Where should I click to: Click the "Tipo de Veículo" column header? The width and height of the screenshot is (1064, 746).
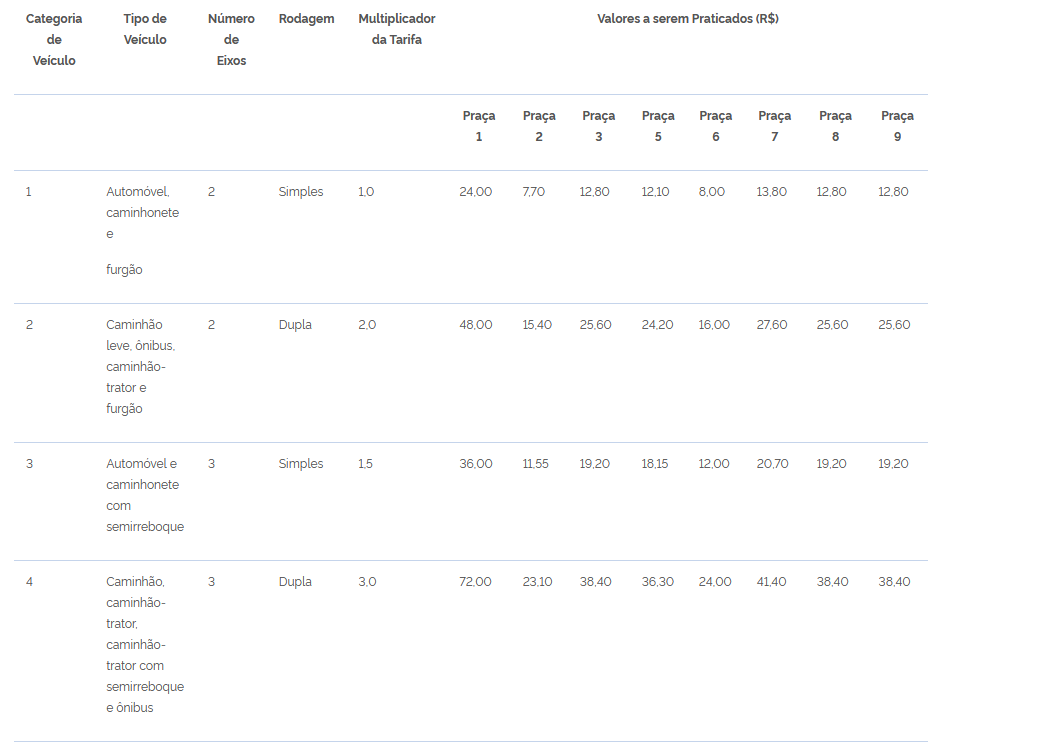pyautogui.click(x=145, y=30)
